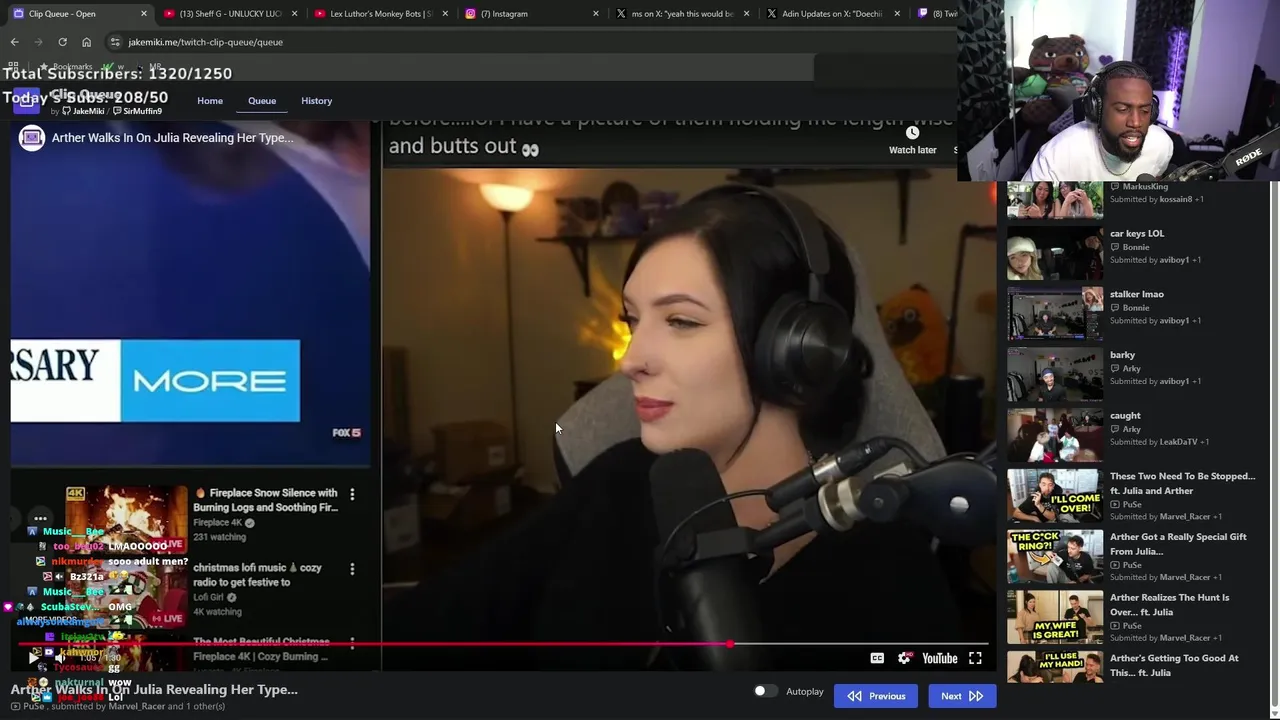Close the Clip Queue - Open tab
Viewport: 1280px width, 720px height.
(144, 14)
